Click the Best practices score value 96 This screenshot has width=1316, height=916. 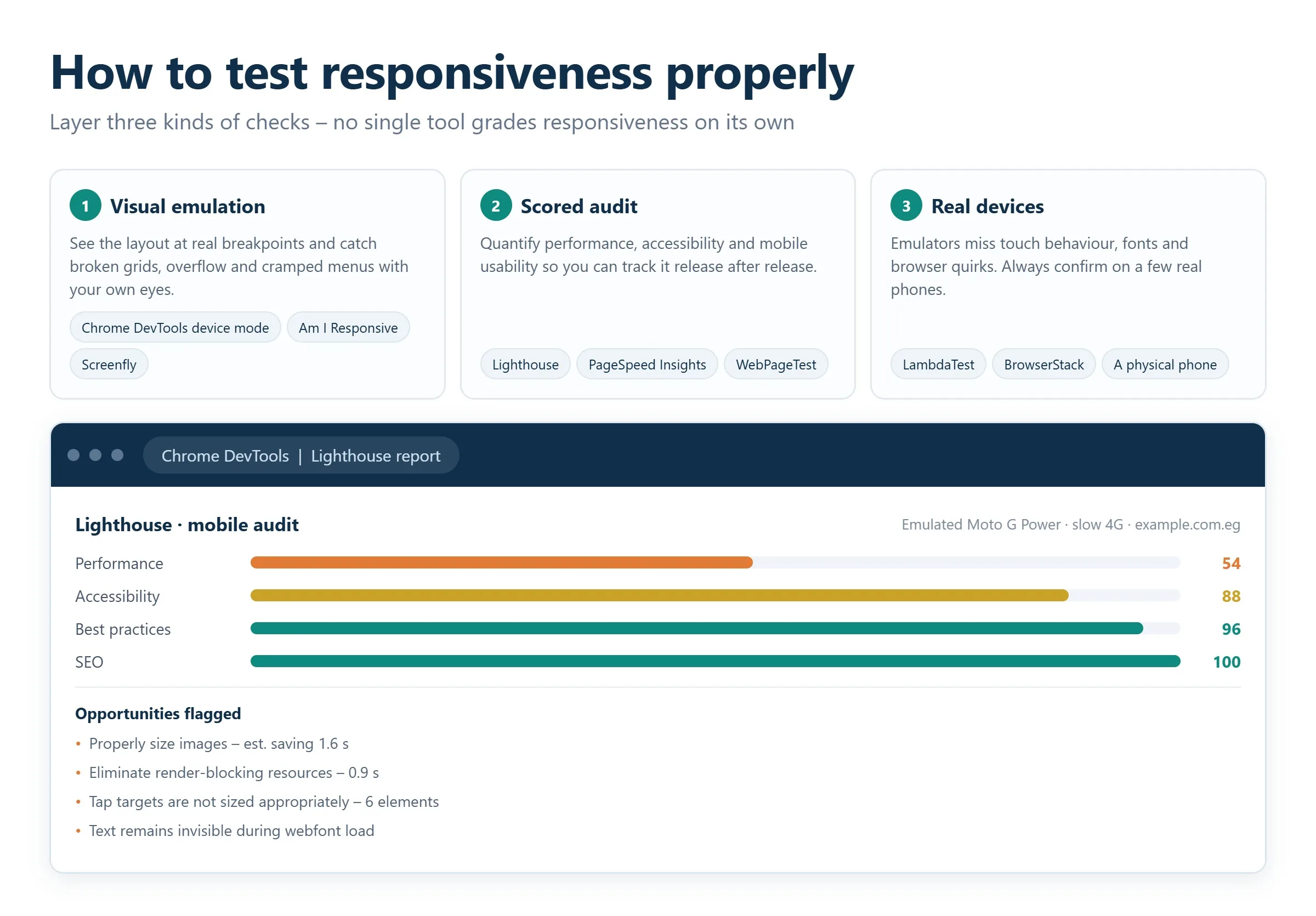(1230, 629)
